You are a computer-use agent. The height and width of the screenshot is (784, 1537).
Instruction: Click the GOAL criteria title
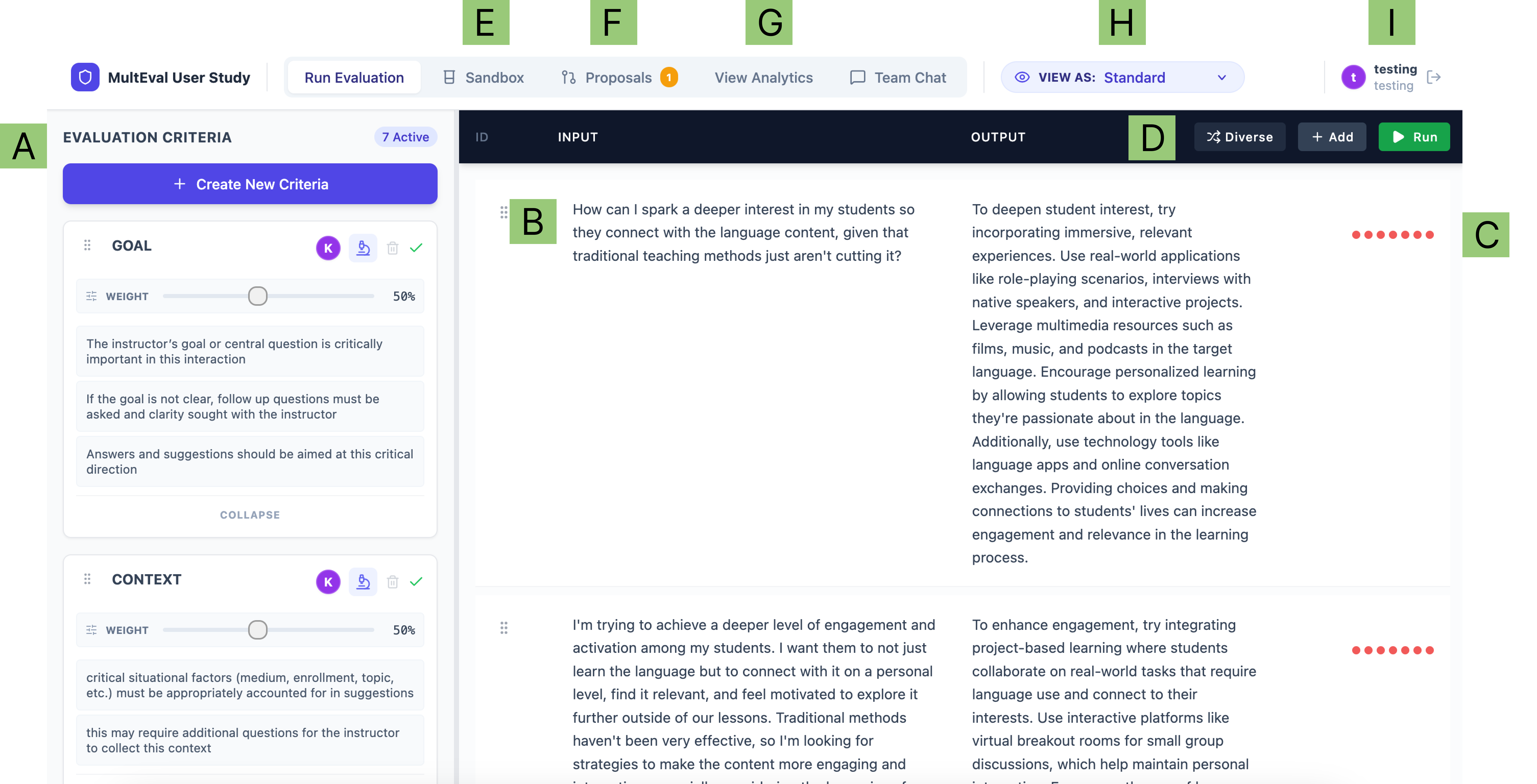(132, 246)
